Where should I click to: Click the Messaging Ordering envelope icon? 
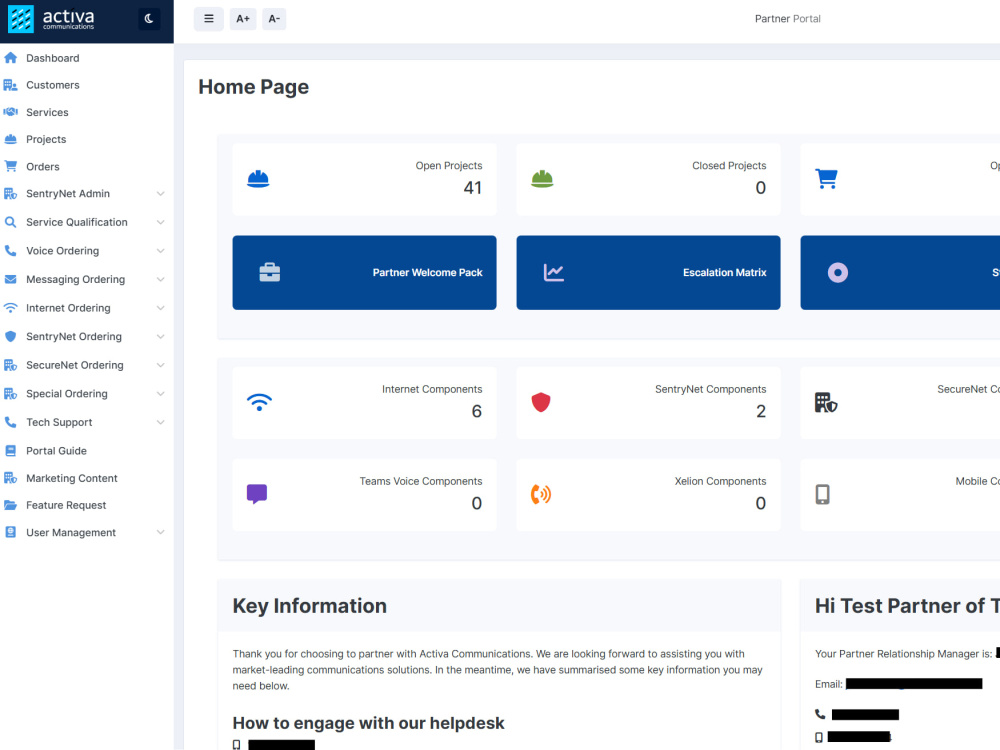(x=10, y=279)
